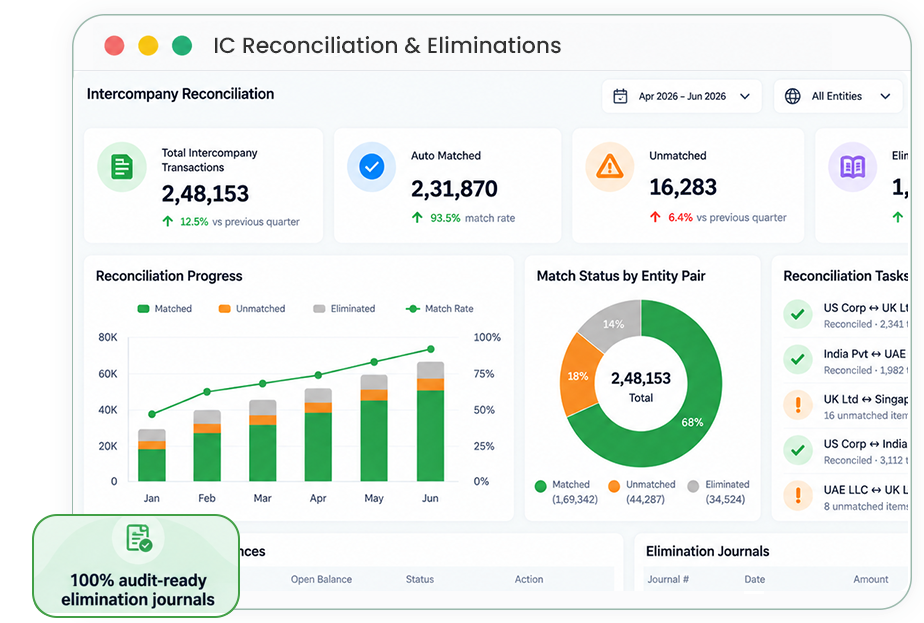Click the Jan bar in Reconciliation Progress chart

pyautogui.click(x=151, y=455)
